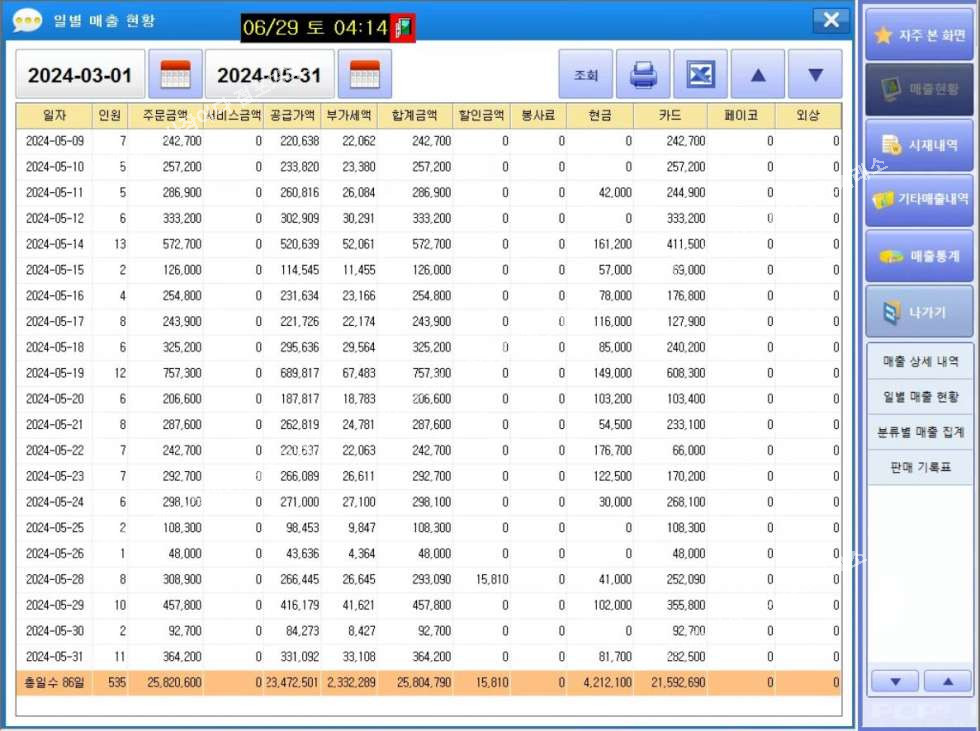The width and height of the screenshot is (980, 731).
Task: Select the row dated 2024-05-20
Action: tap(429, 399)
